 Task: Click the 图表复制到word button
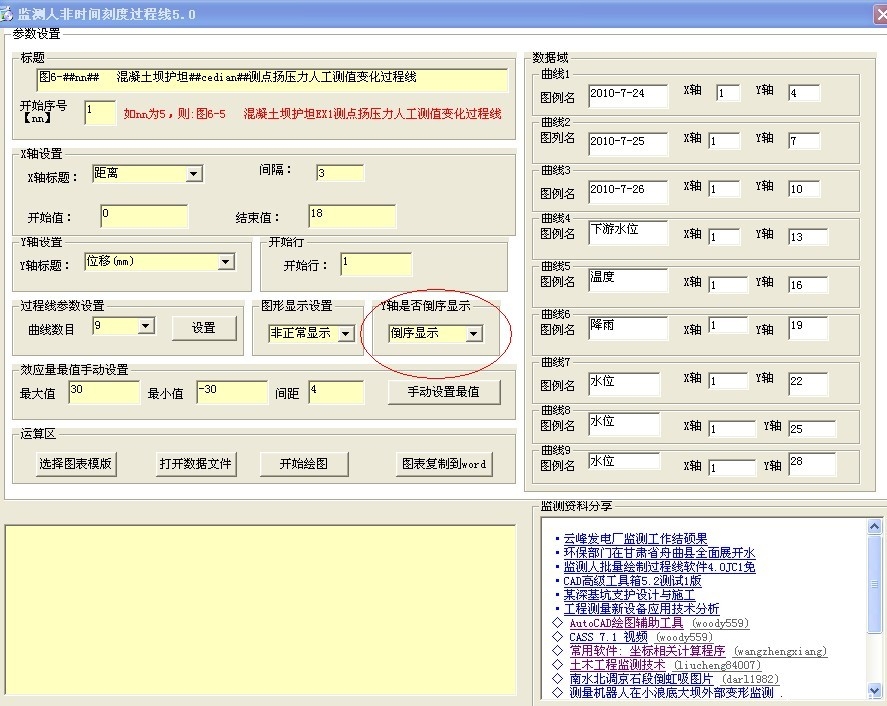coord(444,464)
